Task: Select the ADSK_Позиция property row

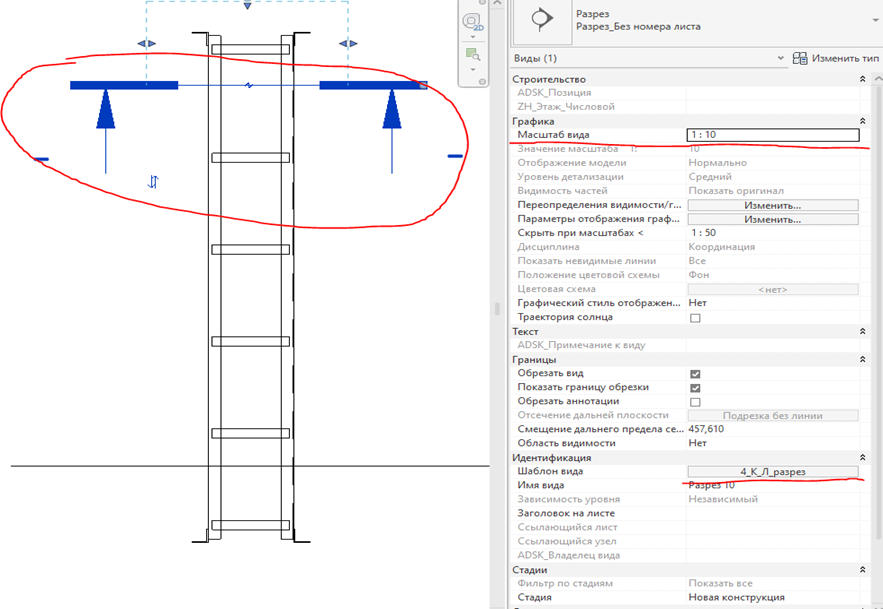Action: pos(686,93)
